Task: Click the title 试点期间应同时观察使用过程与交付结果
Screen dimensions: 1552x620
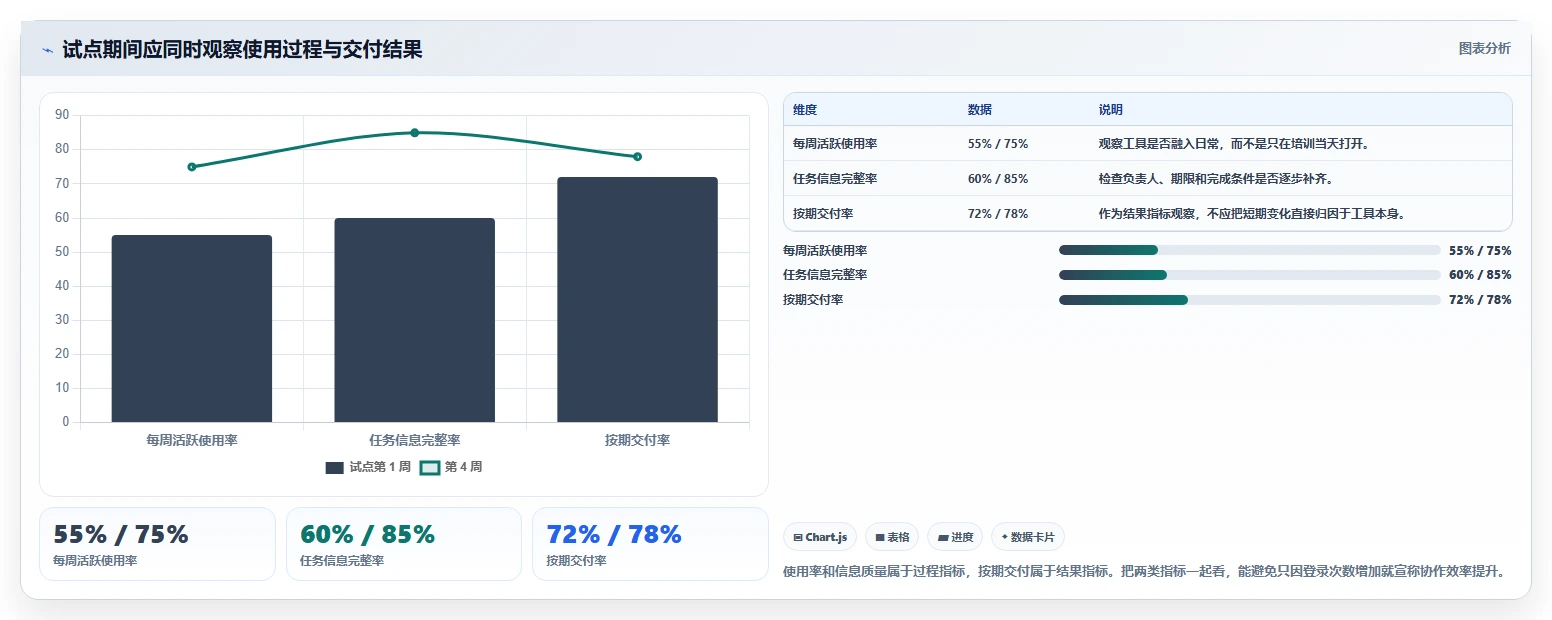Action: (x=242, y=50)
